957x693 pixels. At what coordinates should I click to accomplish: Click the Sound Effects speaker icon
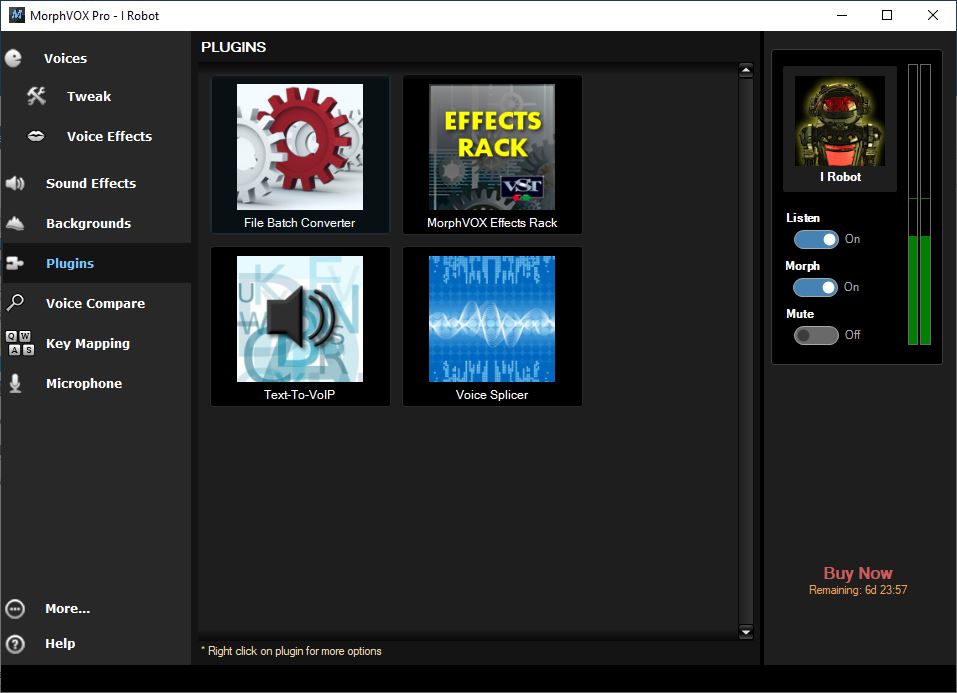(15, 183)
